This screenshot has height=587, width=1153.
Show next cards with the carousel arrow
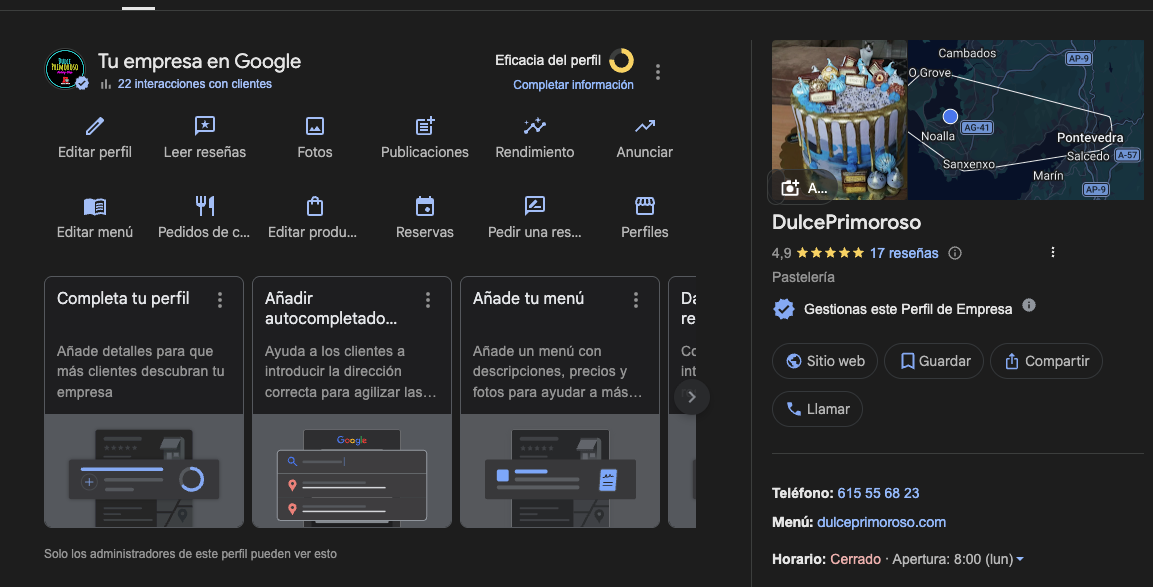click(x=690, y=397)
